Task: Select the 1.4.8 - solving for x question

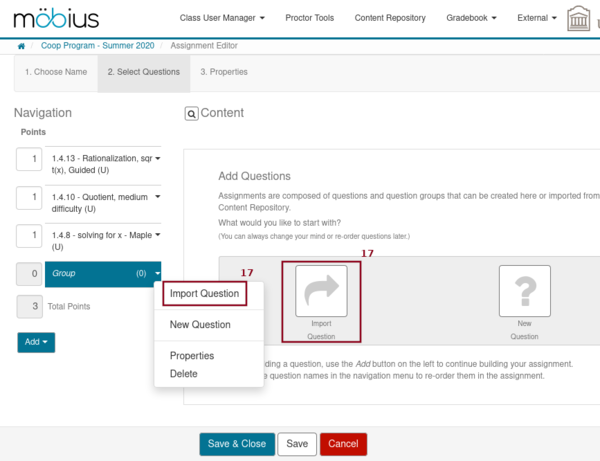Action: 102,241
